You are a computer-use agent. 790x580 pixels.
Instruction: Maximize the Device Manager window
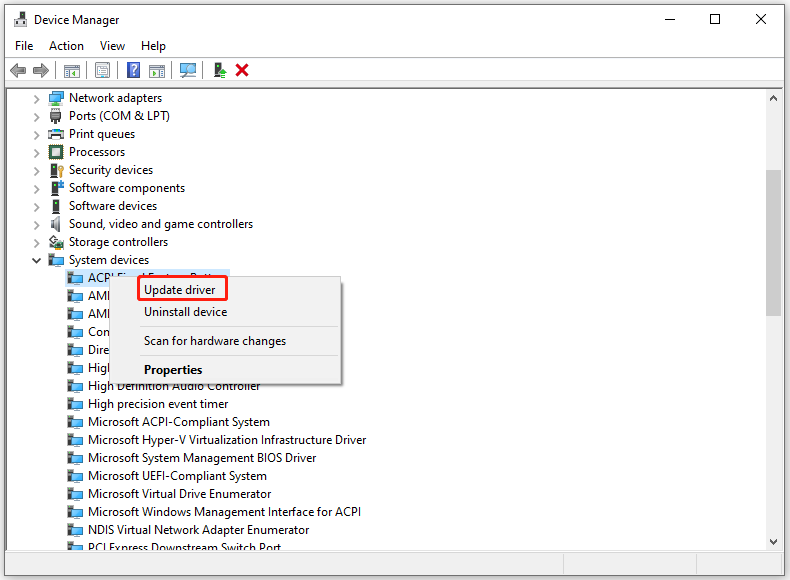tap(715, 19)
